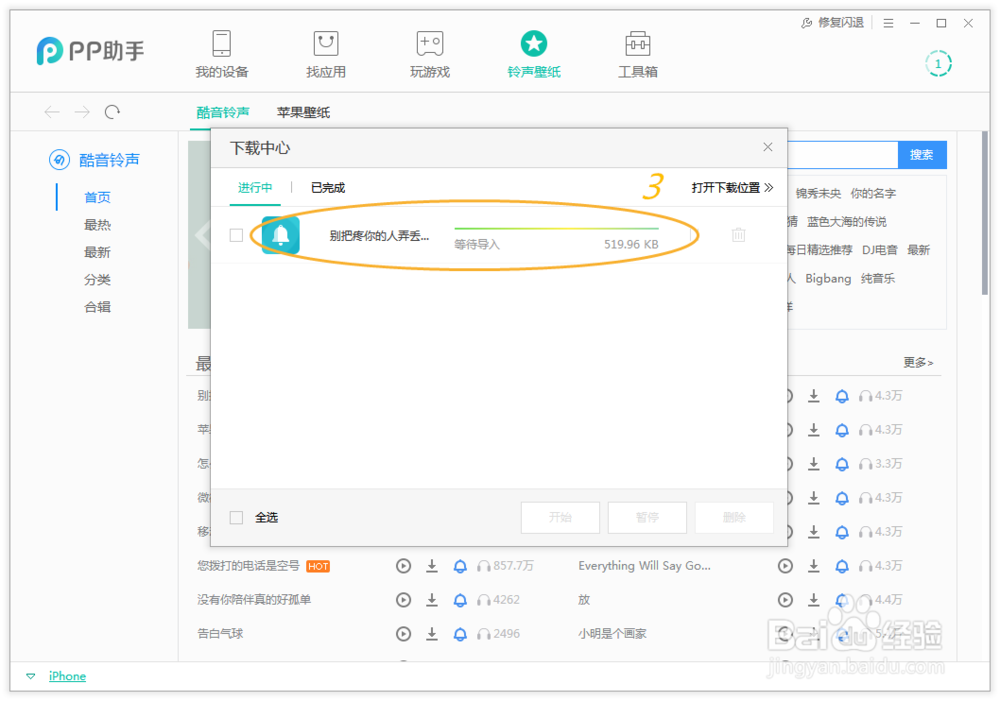Screen dimensions: 1000x701
Task: Click the bell ringtone icon of download item
Action: (x=281, y=235)
